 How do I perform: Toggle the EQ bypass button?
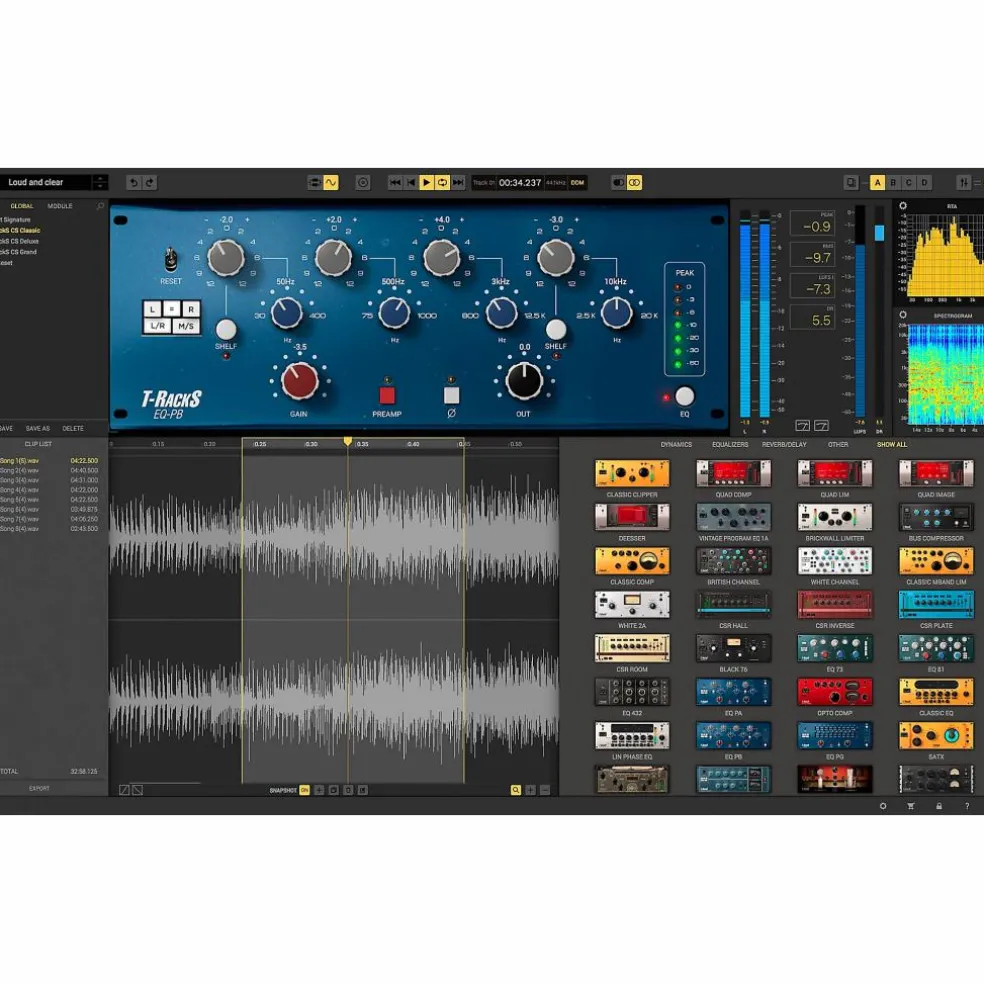click(x=685, y=396)
